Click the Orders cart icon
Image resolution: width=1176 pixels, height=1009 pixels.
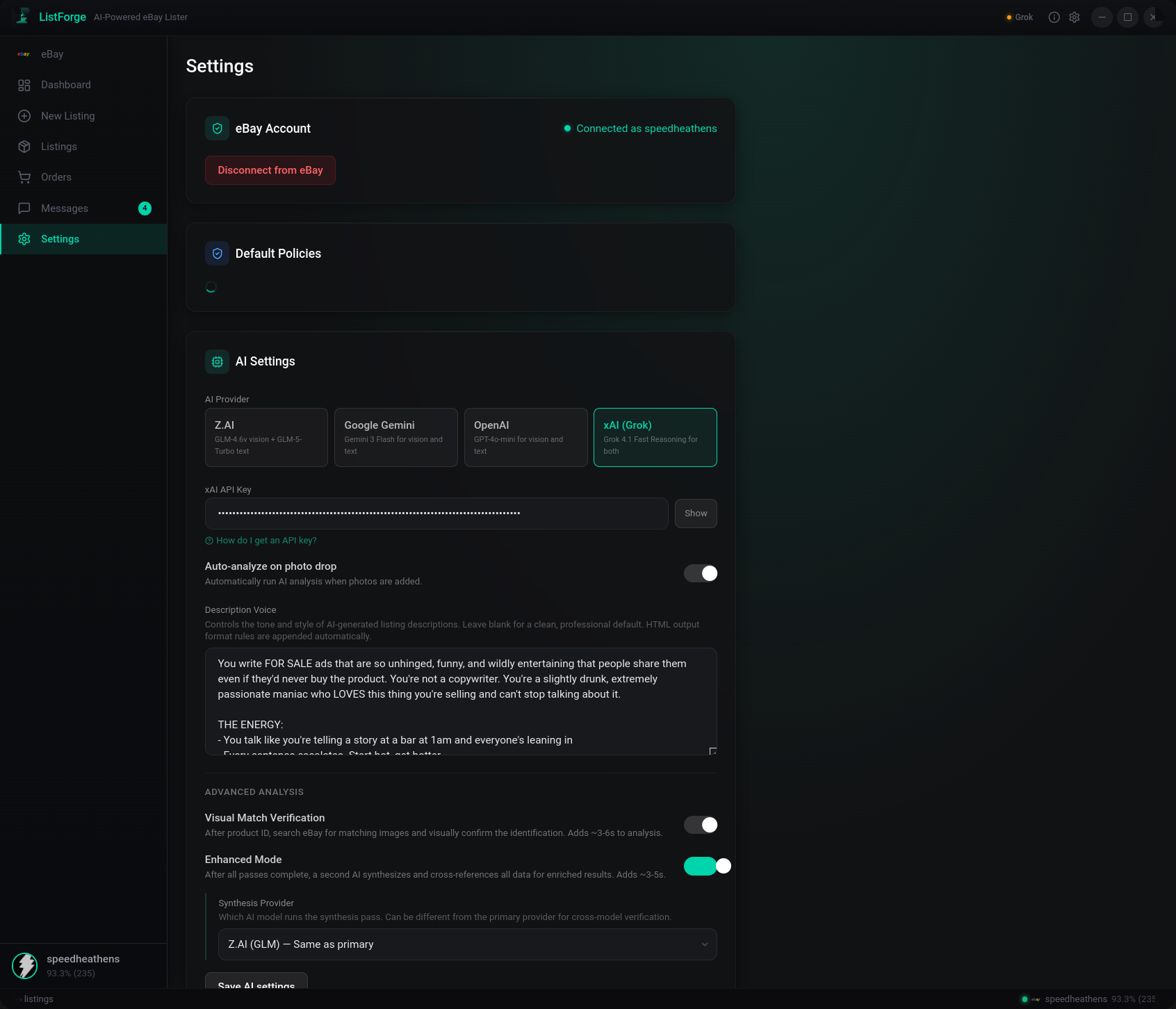click(x=24, y=177)
